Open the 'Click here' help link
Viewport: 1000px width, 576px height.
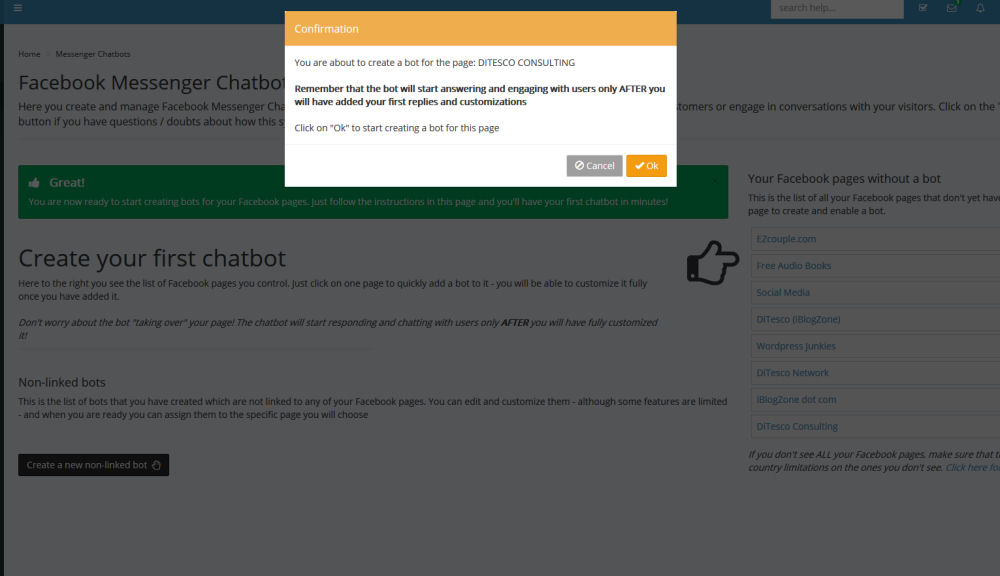972,468
